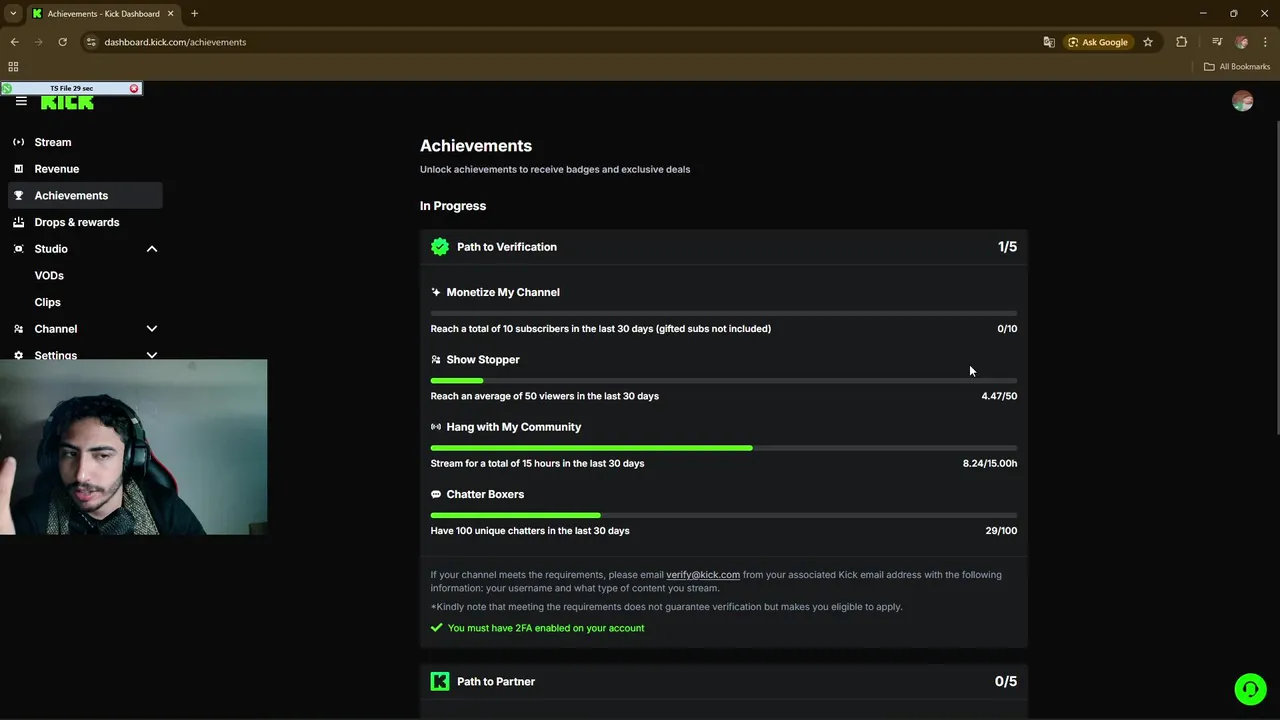
Task: Click the Ask Google button
Action: pyautogui.click(x=1098, y=42)
